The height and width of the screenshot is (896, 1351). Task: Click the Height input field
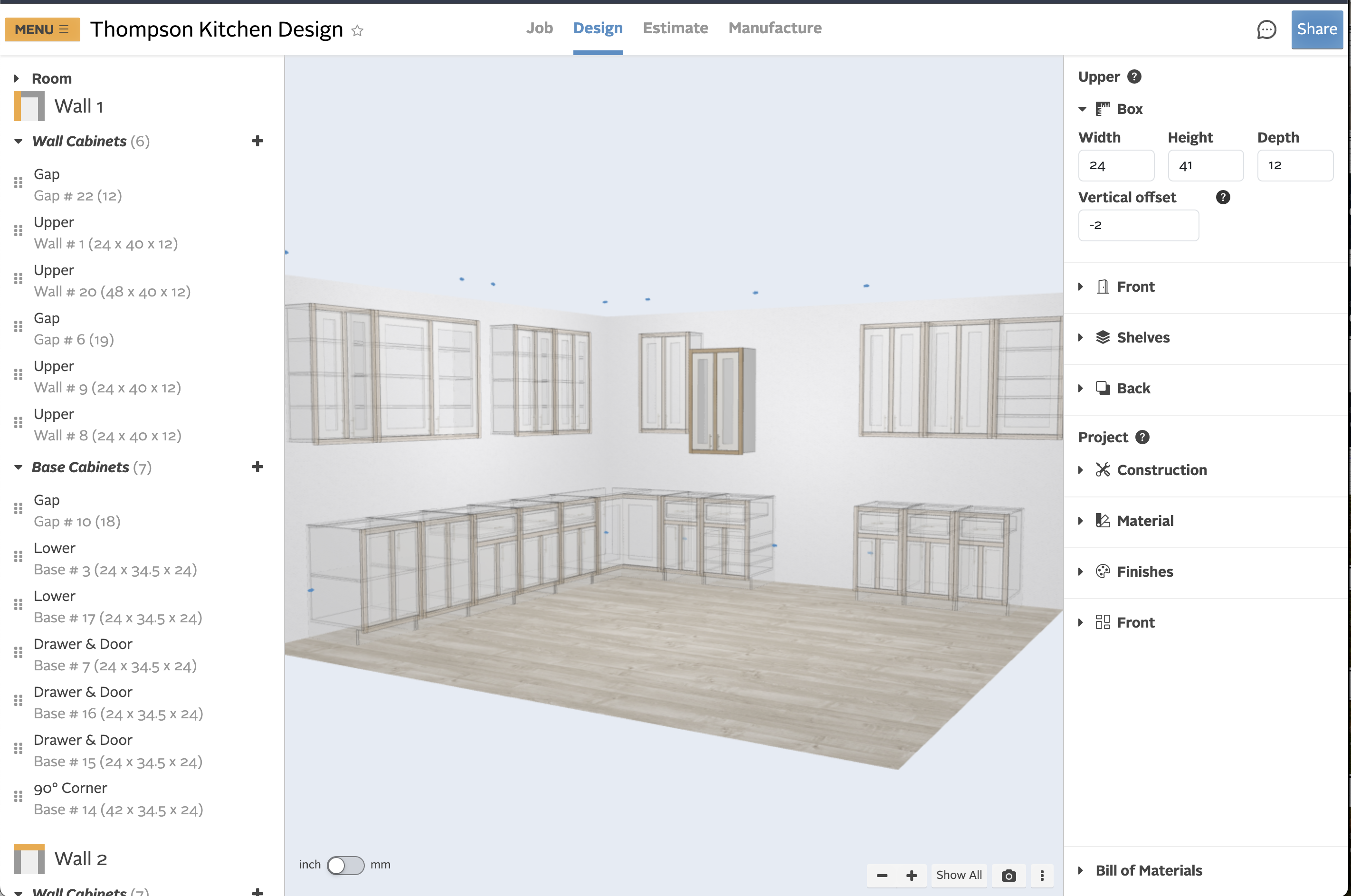tap(1205, 166)
